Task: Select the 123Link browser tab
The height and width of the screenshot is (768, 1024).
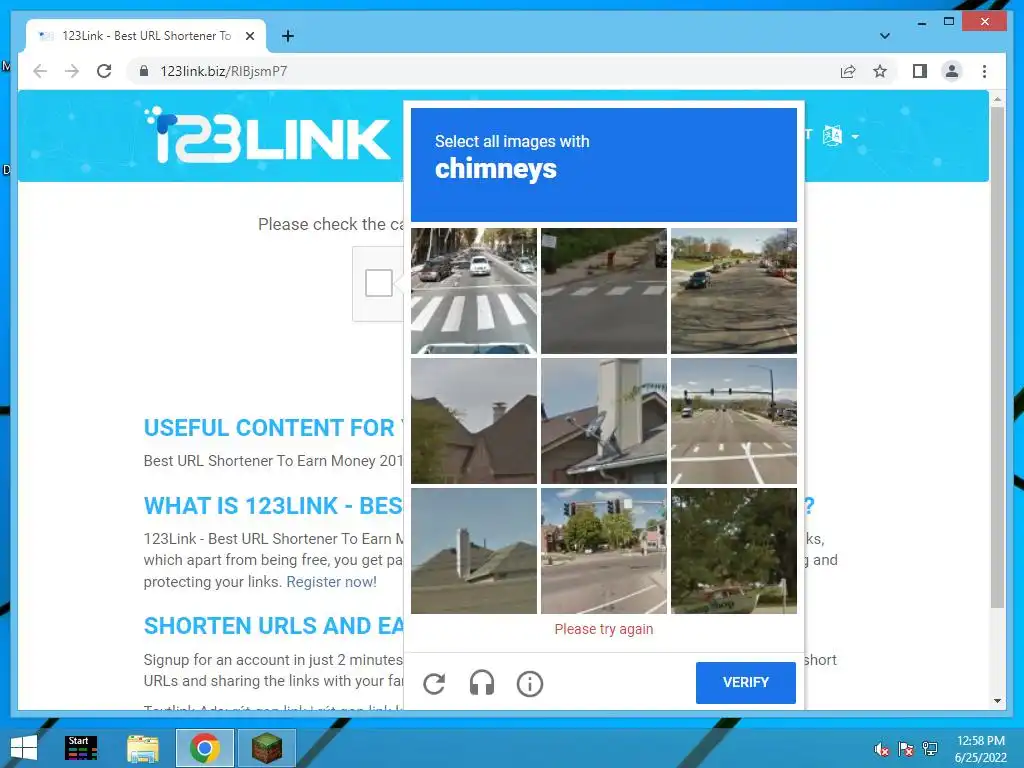Action: [146, 36]
